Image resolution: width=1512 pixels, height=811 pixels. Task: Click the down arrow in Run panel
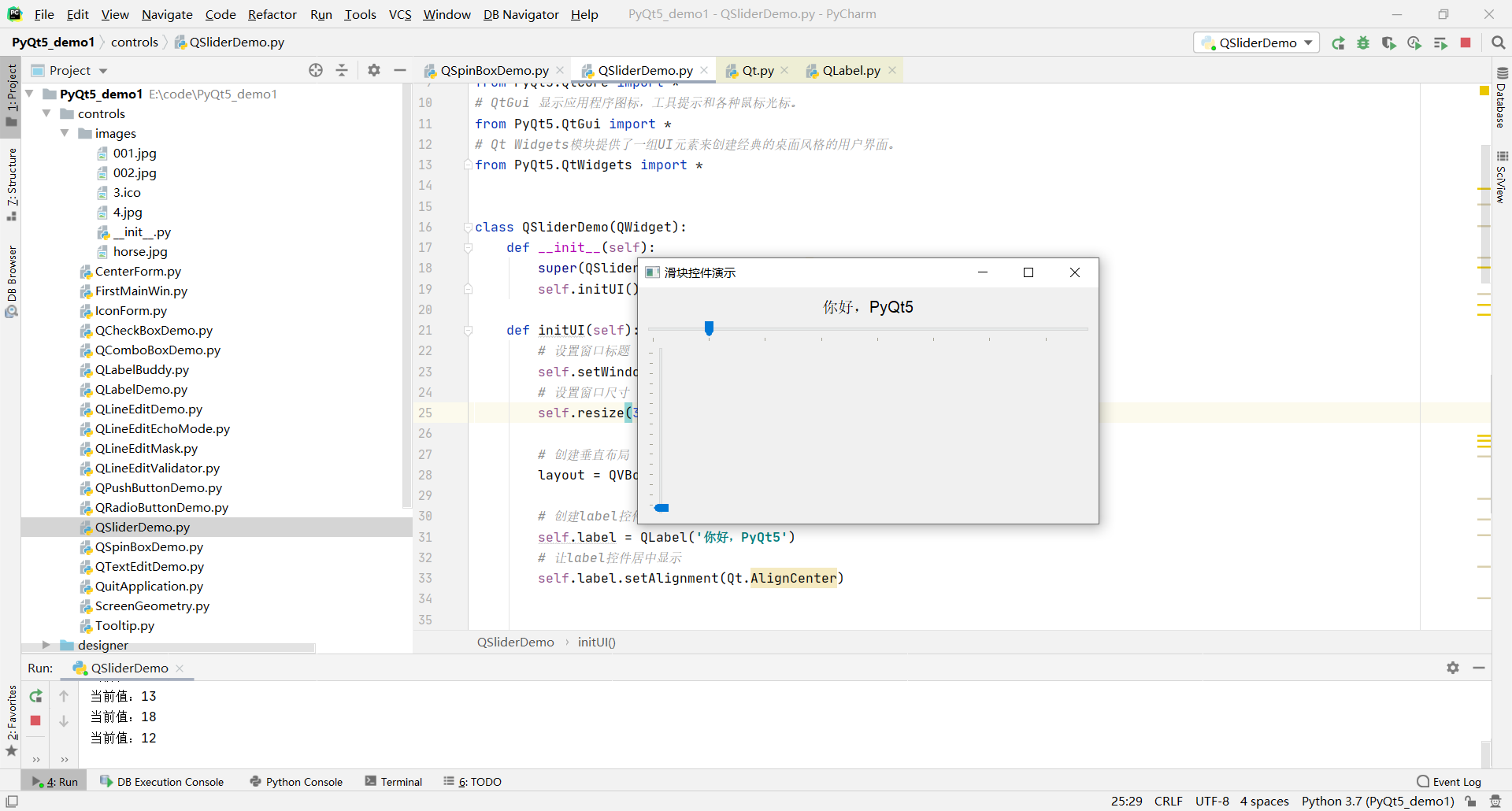coord(64,720)
